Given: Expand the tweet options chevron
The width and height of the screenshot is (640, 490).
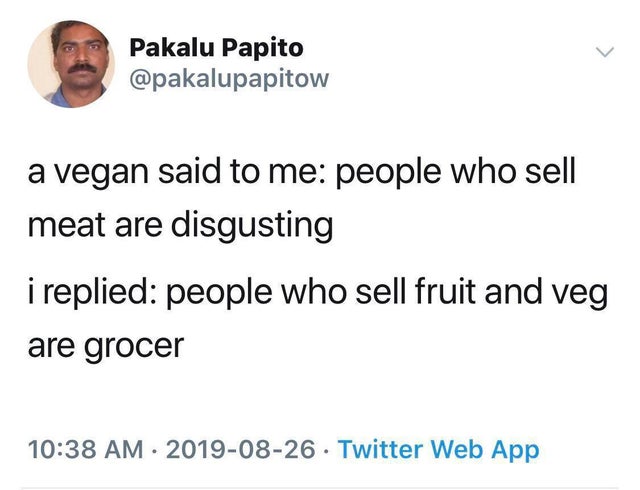Looking at the screenshot, I should [601, 50].
